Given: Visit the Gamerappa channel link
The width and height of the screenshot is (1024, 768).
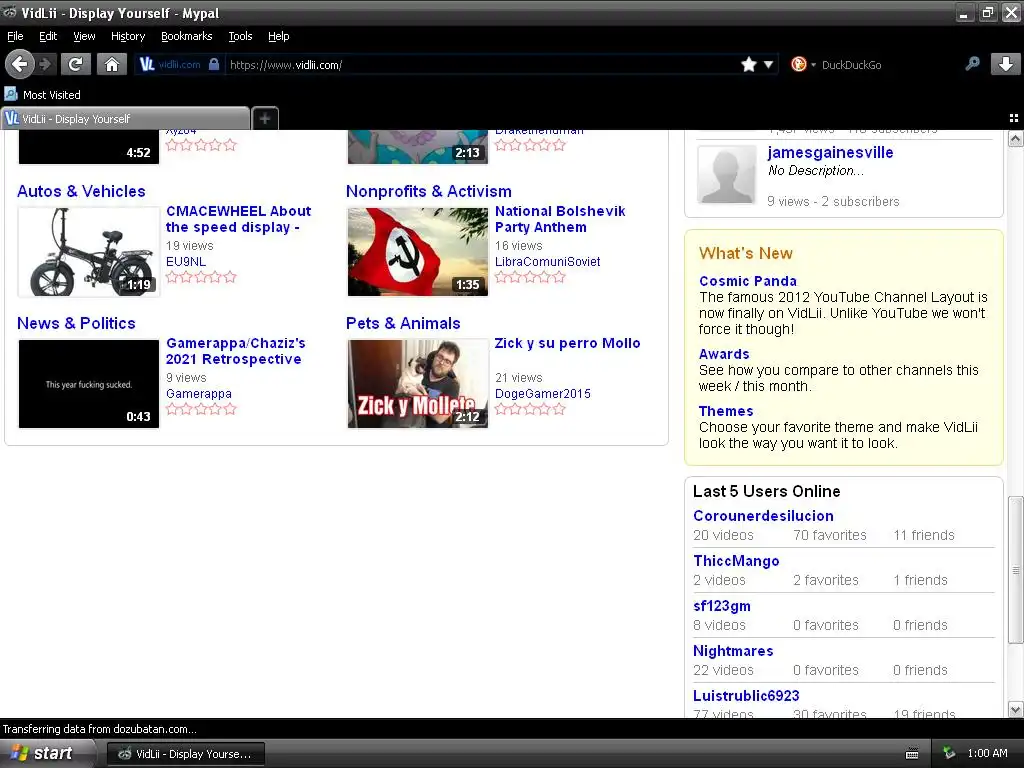Looking at the screenshot, I should [x=199, y=394].
